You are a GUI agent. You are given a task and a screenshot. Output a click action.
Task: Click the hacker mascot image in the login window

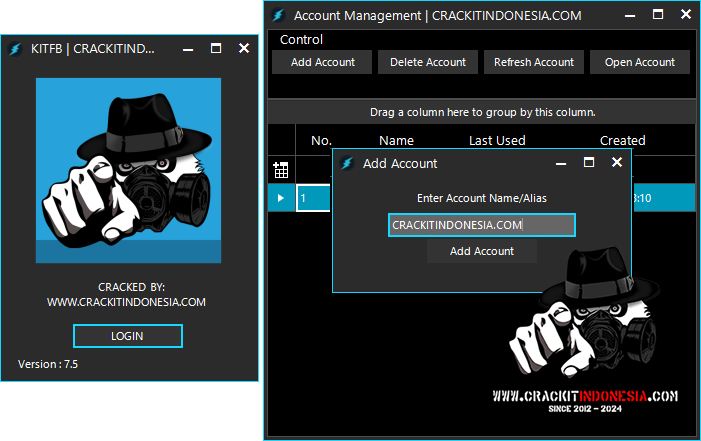coord(128,170)
